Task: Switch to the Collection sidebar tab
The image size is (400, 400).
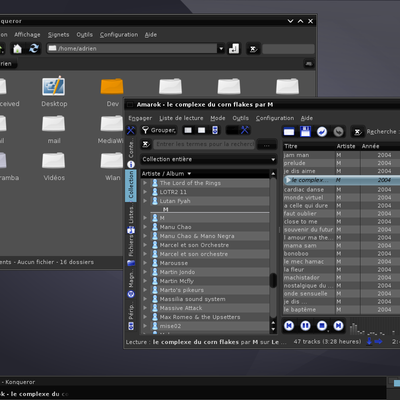Action: click(131, 186)
